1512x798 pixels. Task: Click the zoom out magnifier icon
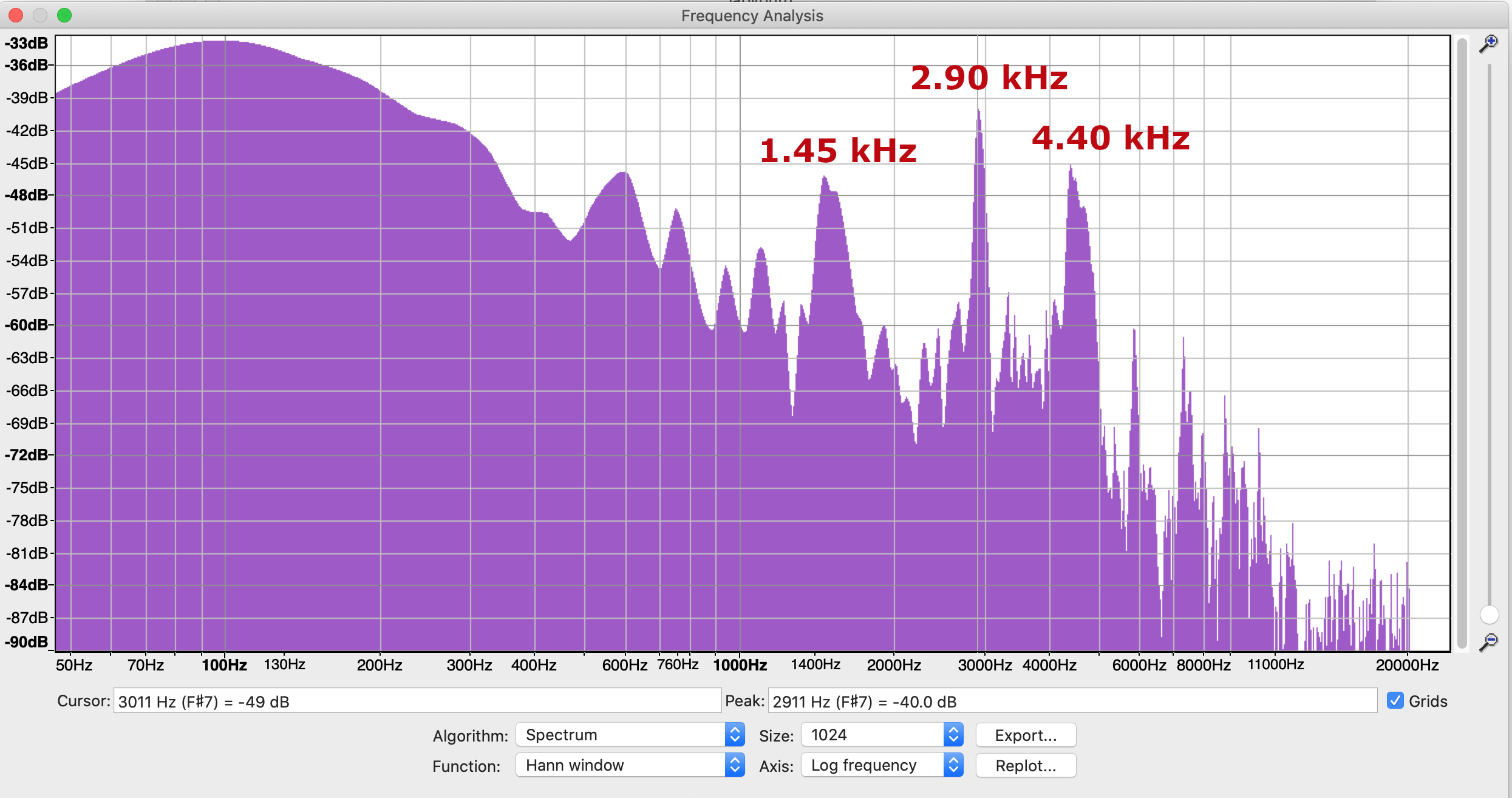1489,642
